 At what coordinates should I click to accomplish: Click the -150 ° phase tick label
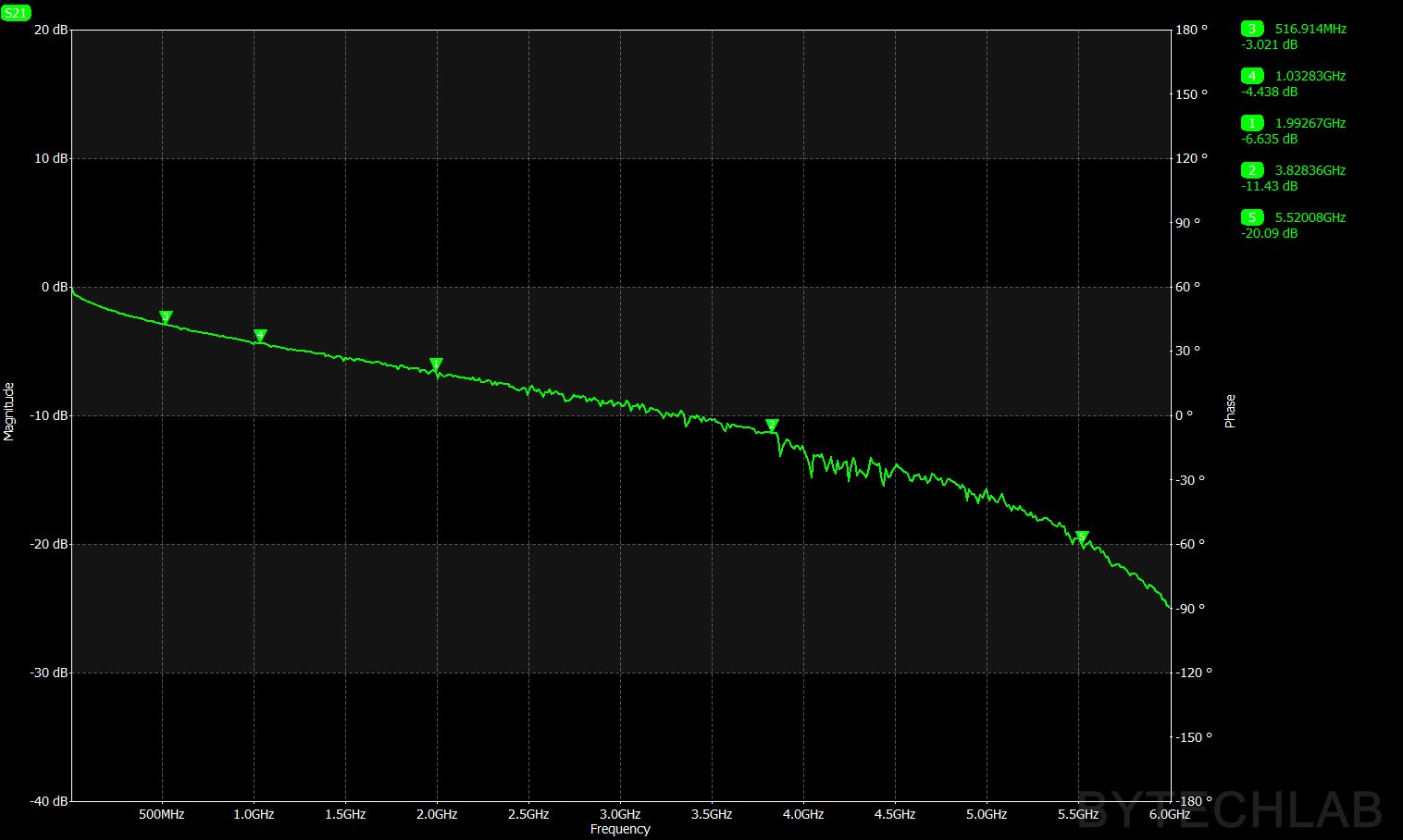pyautogui.click(x=1194, y=737)
